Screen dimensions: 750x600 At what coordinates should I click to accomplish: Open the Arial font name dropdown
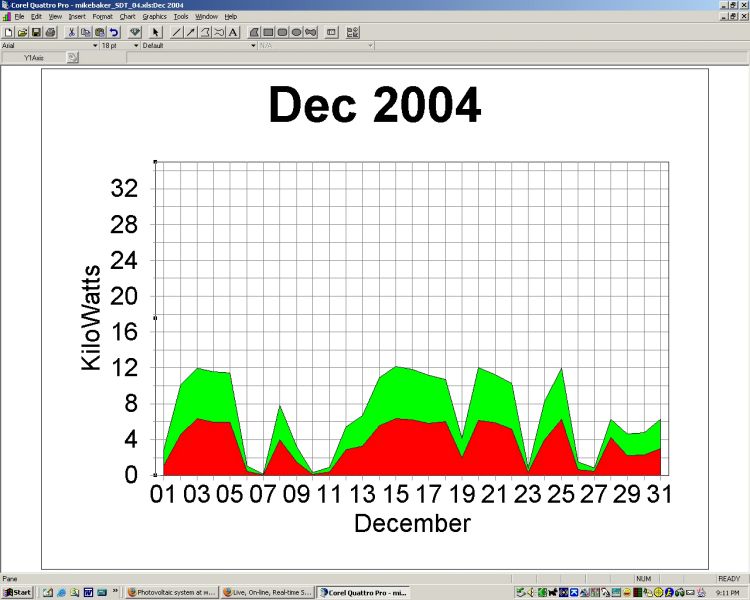[95, 45]
